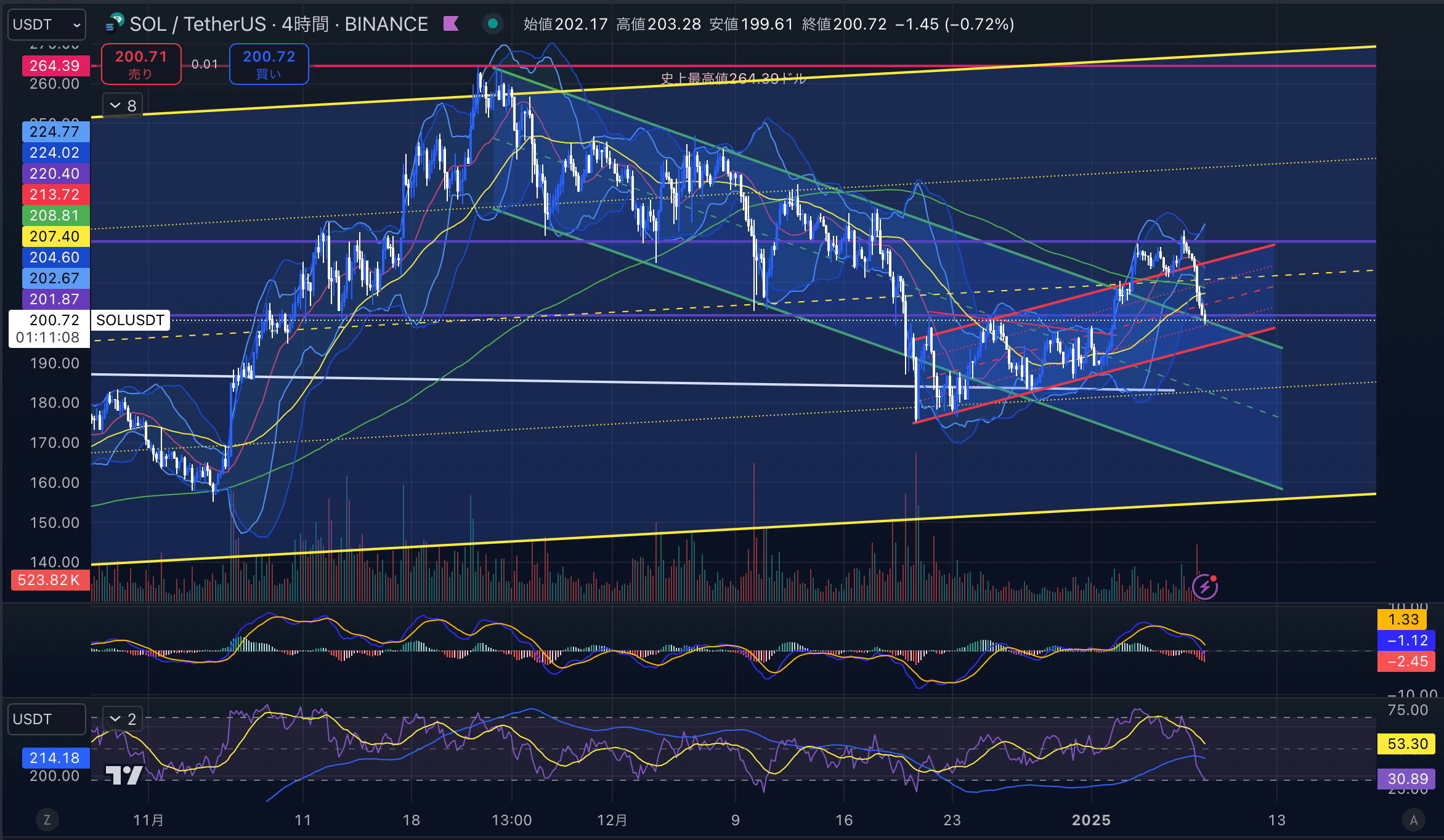Collapse the 8 indicators legend
The height and width of the screenshot is (840, 1444).
coord(123,106)
